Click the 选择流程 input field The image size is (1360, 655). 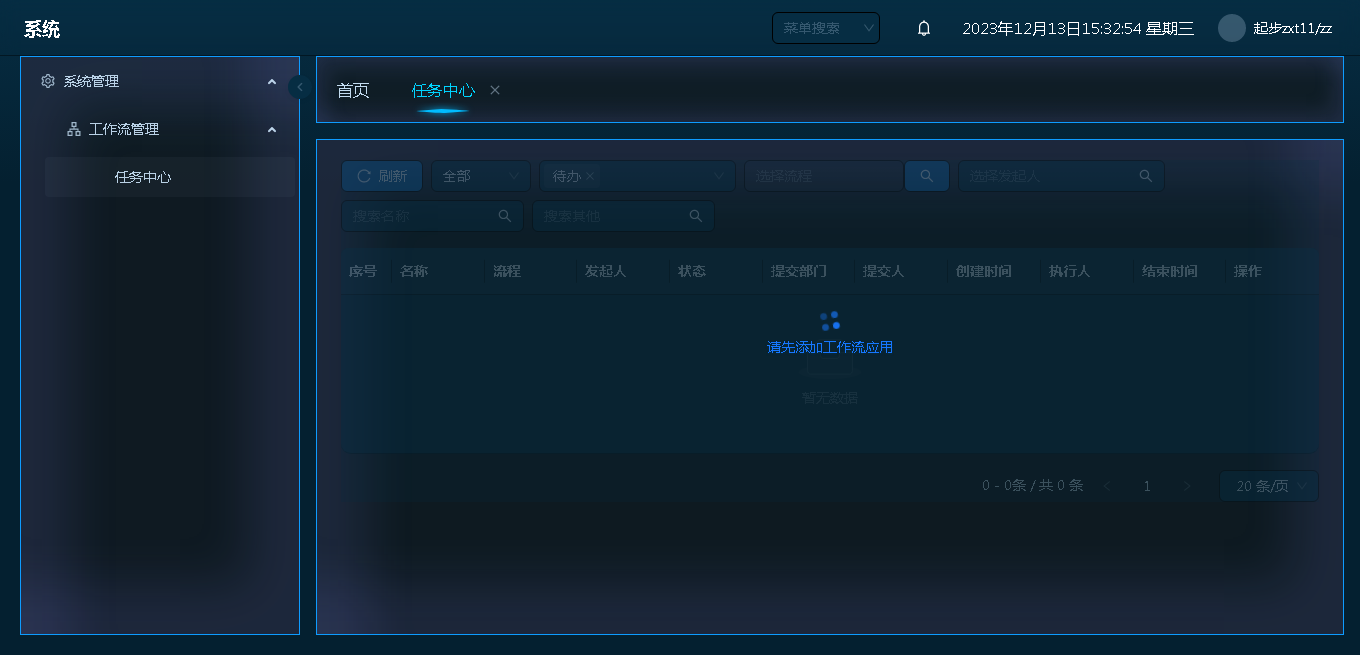tap(823, 176)
